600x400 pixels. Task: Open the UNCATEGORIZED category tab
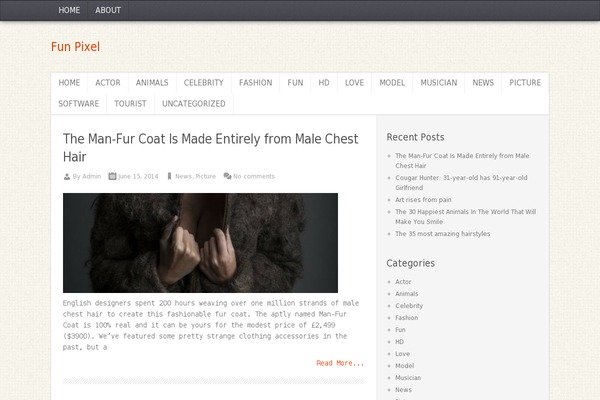194,104
